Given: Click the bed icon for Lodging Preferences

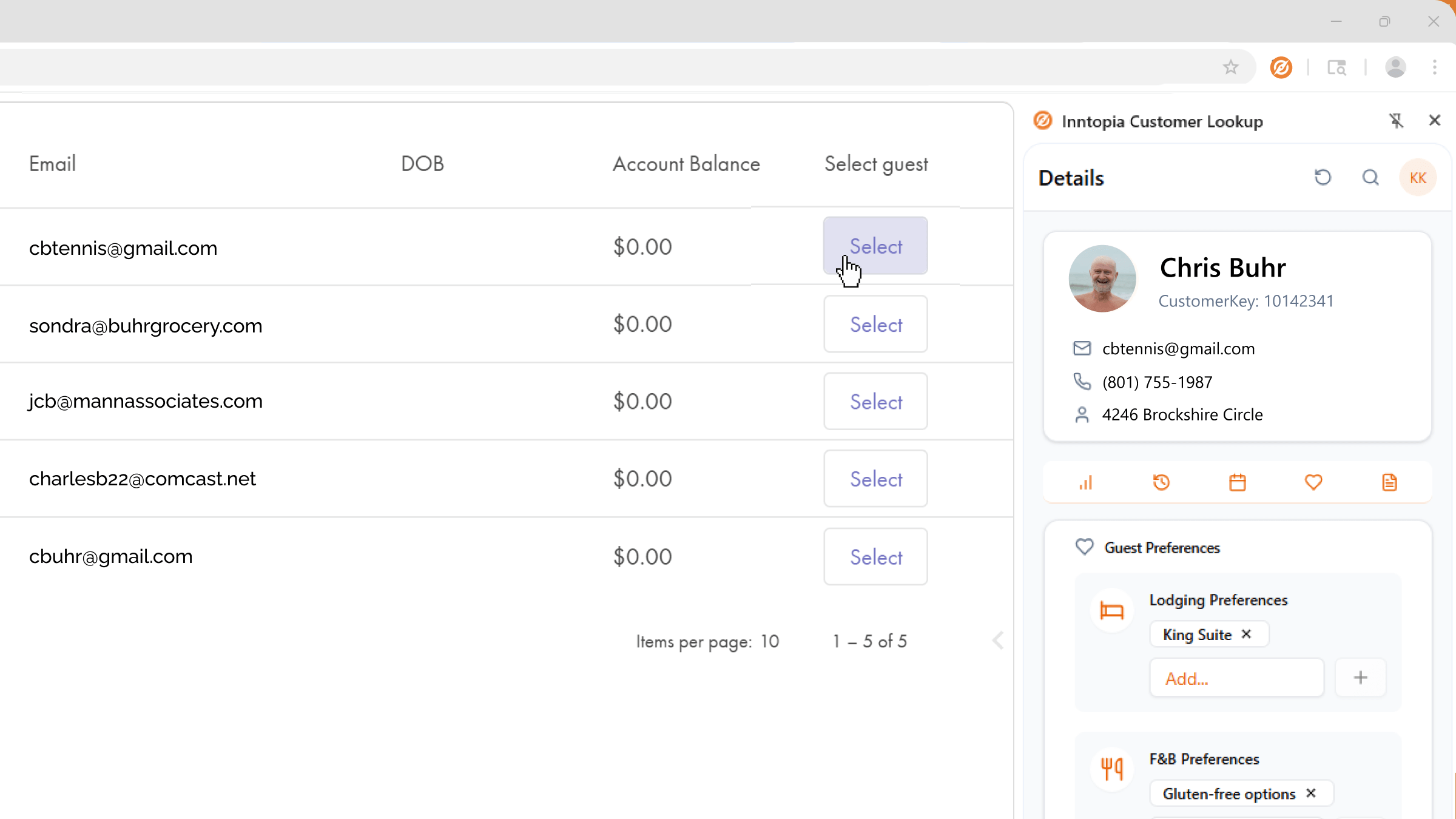Looking at the screenshot, I should 1111,610.
